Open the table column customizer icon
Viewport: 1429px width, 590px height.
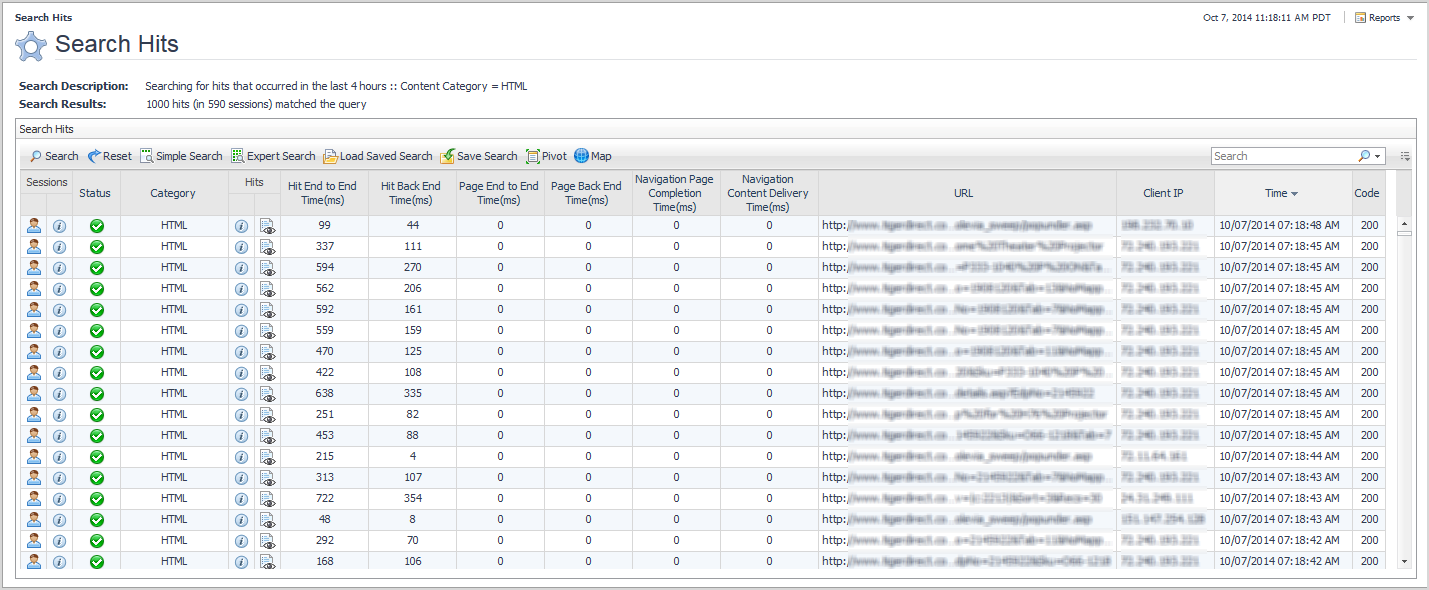[x=1405, y=157]
